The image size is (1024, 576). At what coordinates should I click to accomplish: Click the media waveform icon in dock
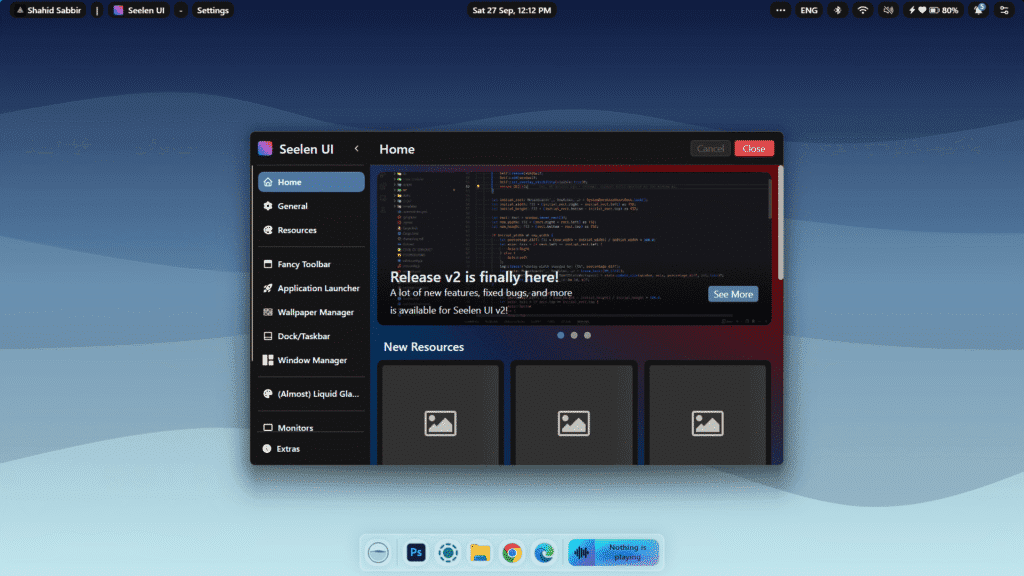581,553
